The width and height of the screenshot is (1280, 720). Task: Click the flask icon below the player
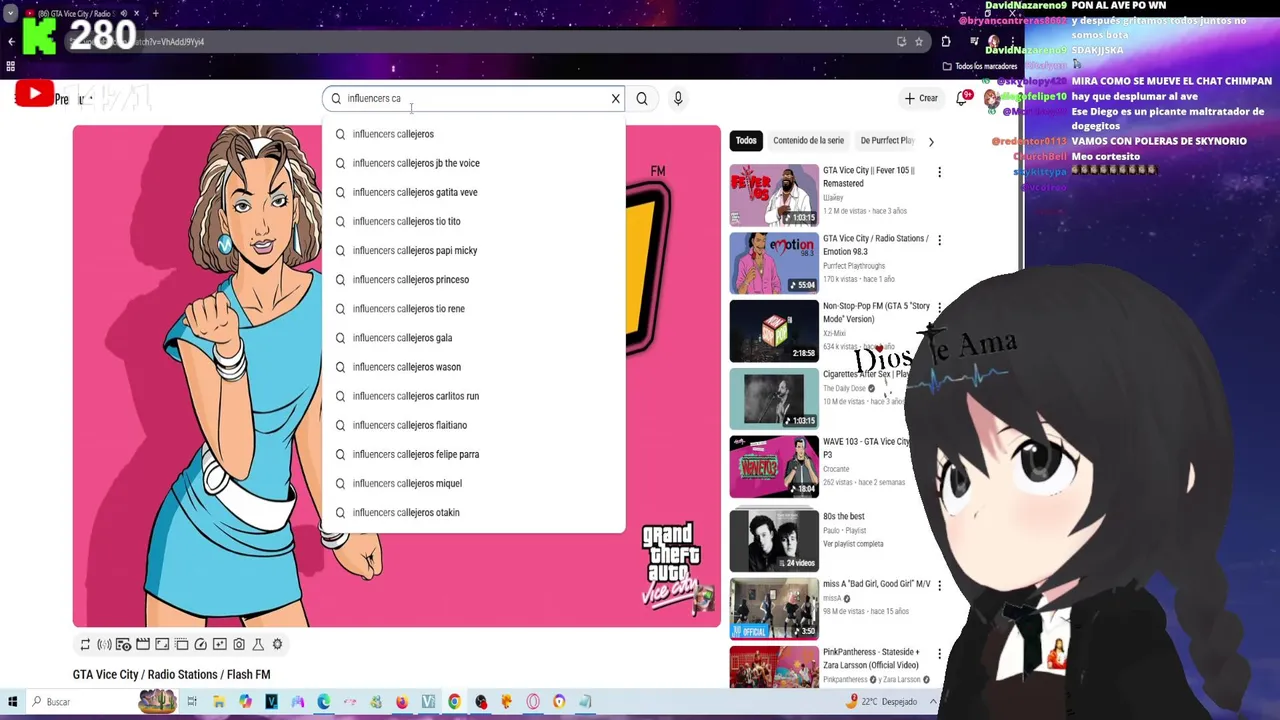[258, 644]
